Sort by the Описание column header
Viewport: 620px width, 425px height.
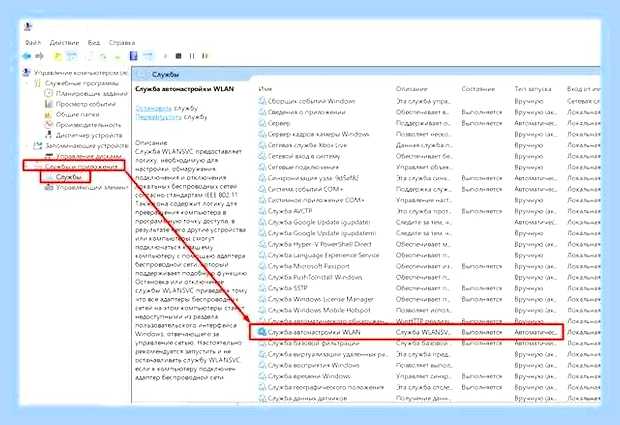click(x=412, y=89)
